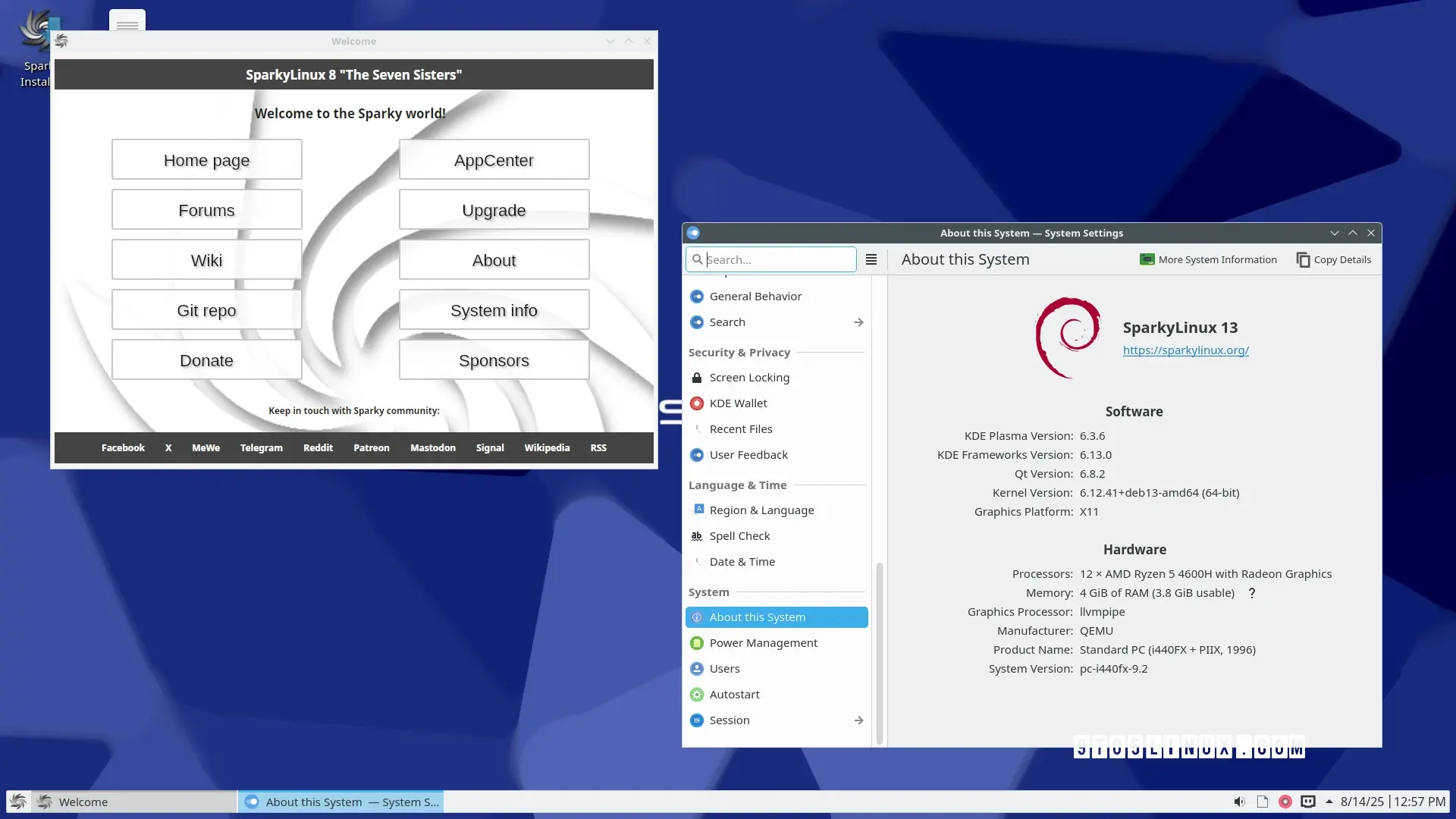The image size is (1456, 819).
Task: Expand hidden system tray icons
Action: coord(1329,802)
